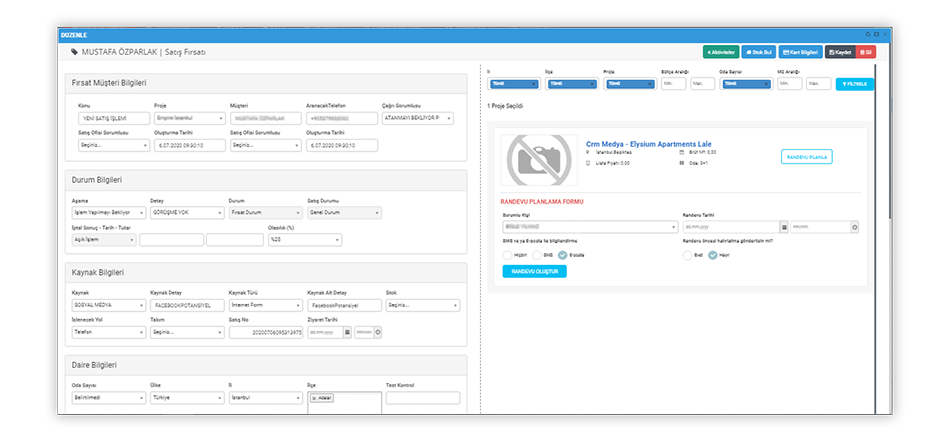Click the Kaydet save button

[x=839, y=51]
